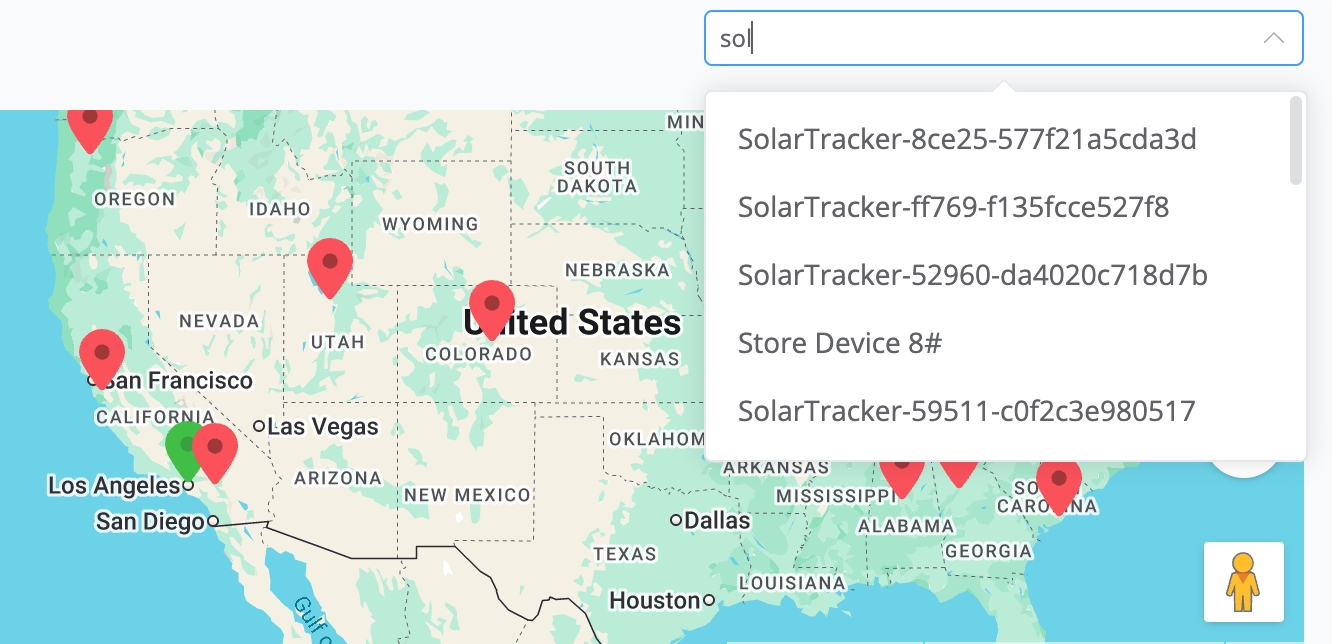Choose SolarTracker-8ce25-577f21a5cda3d from the list
Screen dimensions: 1332x644
pos(967,139)
